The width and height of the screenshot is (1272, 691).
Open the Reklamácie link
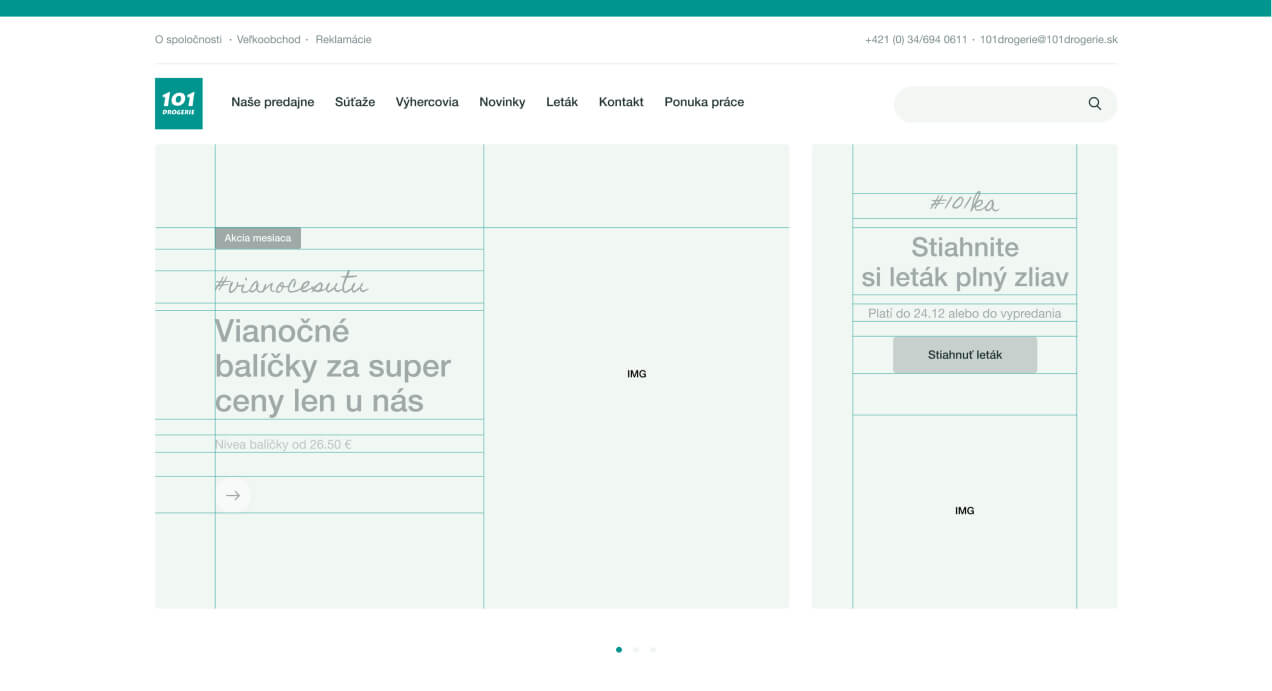click(x=343, y=40)
